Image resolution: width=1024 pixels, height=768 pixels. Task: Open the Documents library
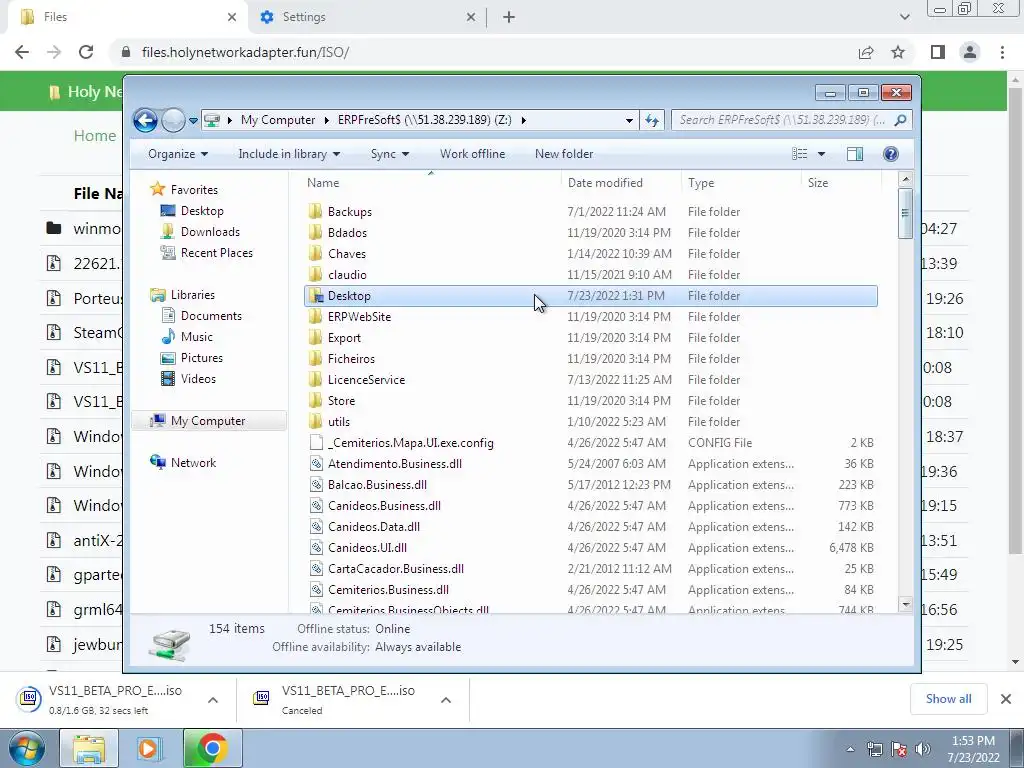click(x=211, y=316)
